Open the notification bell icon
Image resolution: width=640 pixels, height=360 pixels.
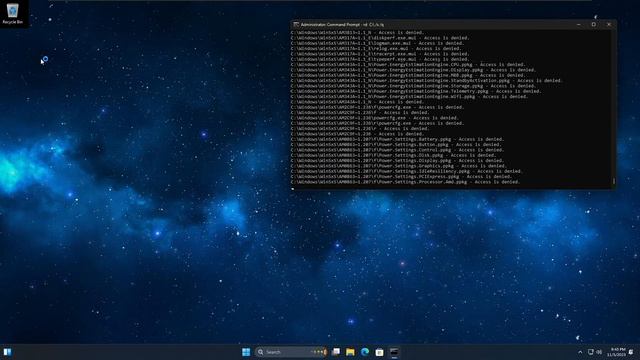click(x=631, y=352)
